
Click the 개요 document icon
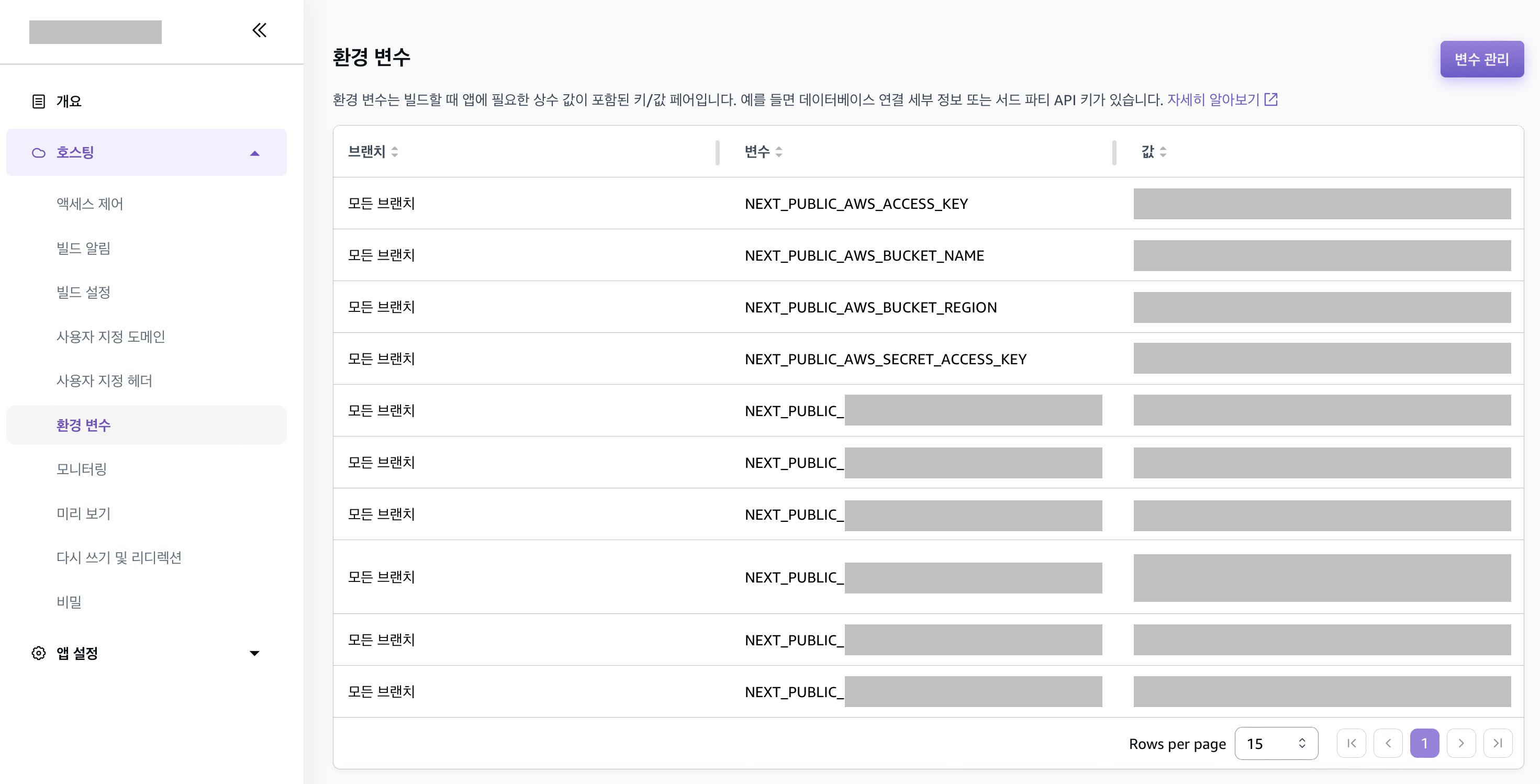[38, 102]
